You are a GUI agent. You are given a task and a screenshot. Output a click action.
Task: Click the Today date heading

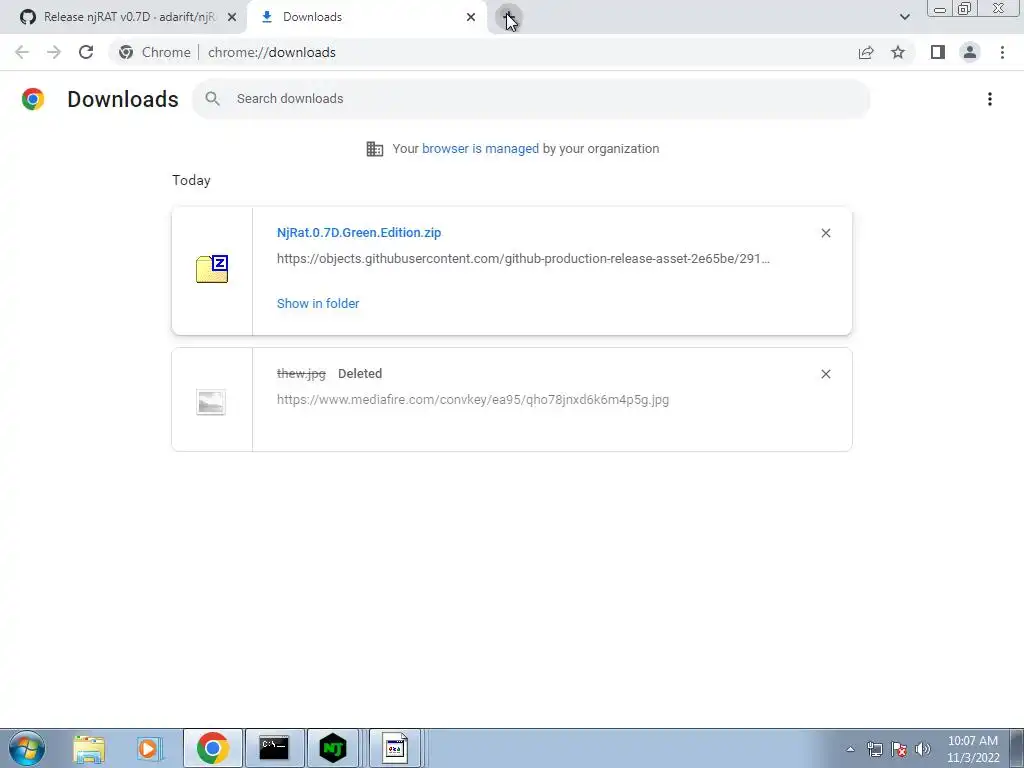191,180
